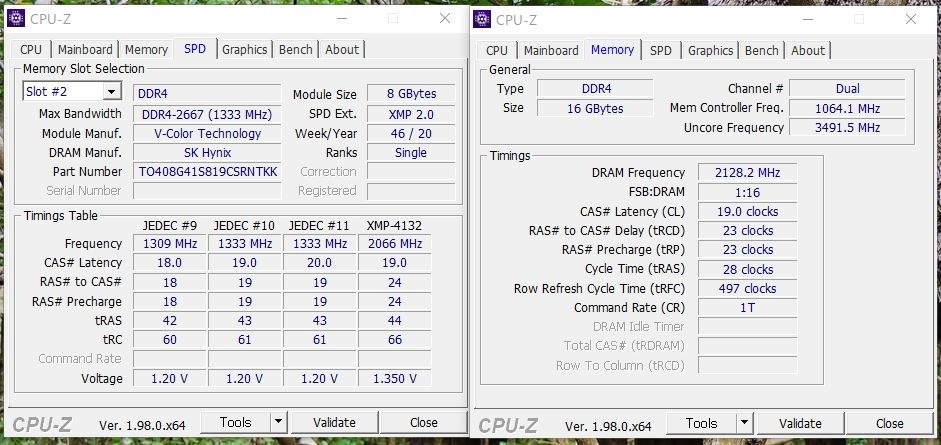Click the 1064.1 MHz controller frequency value

(847, 109)
